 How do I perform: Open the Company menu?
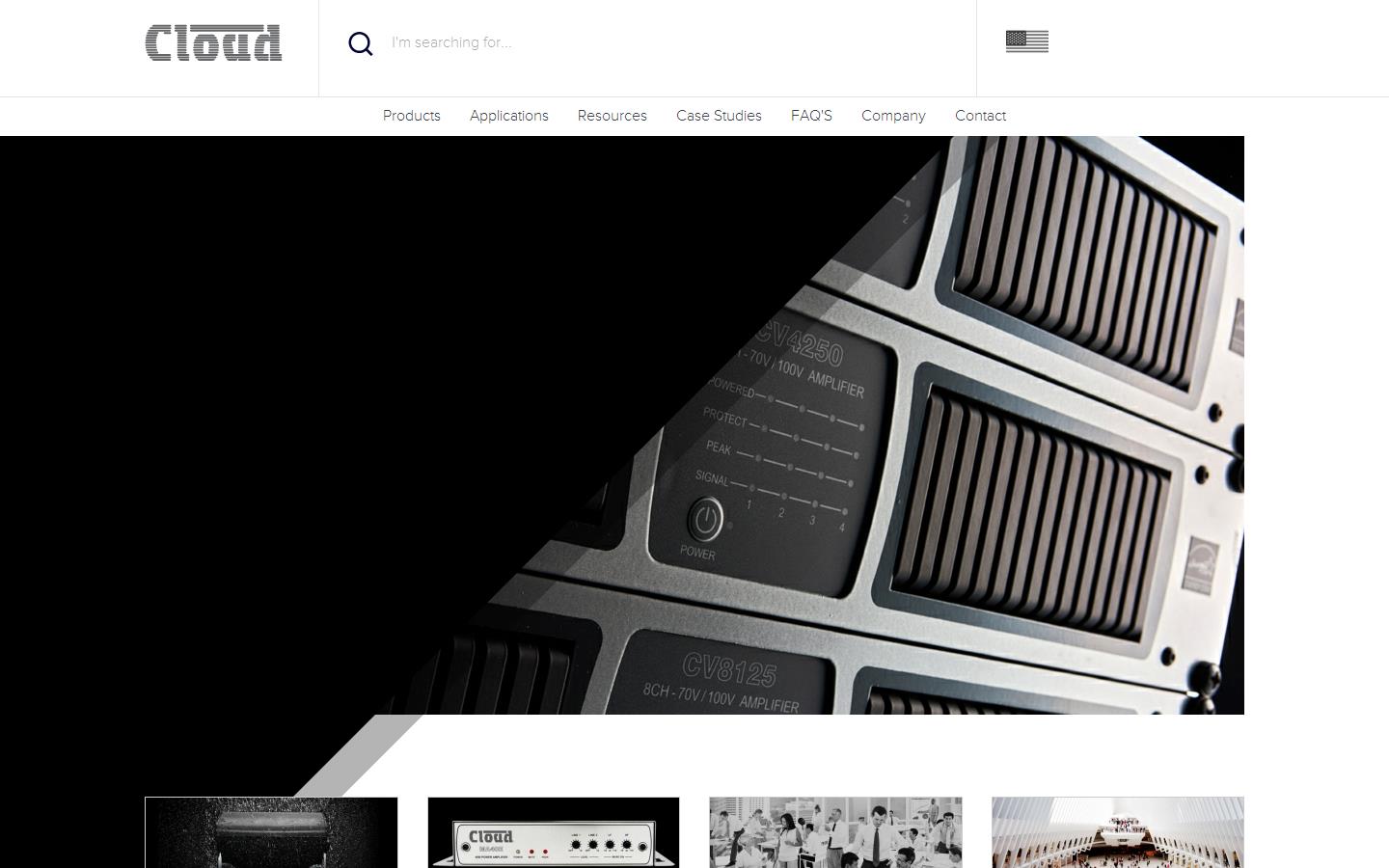point(893,116)
